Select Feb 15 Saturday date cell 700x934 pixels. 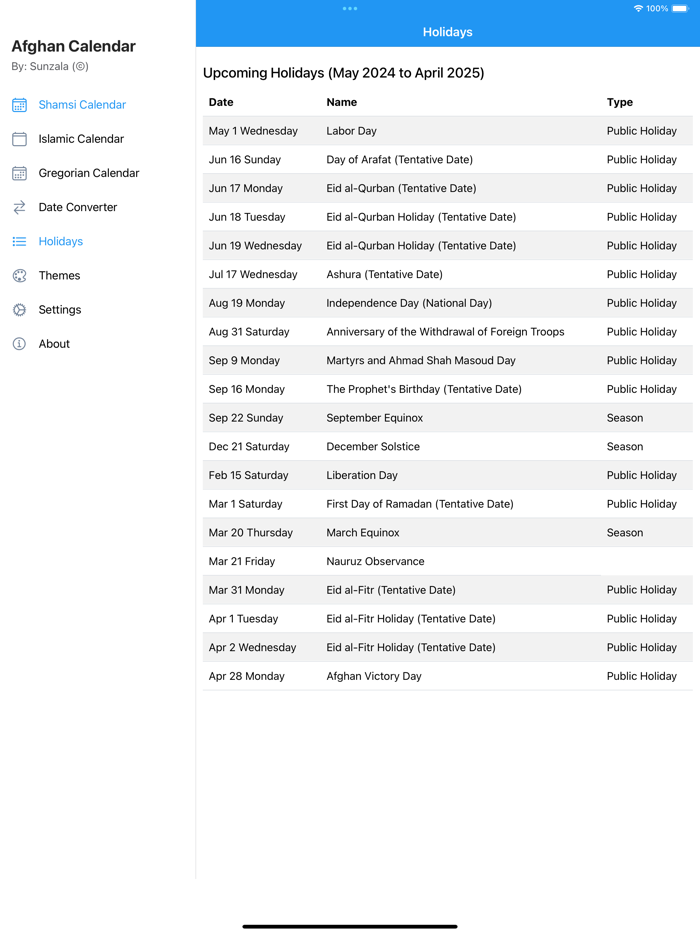point(248,475)
